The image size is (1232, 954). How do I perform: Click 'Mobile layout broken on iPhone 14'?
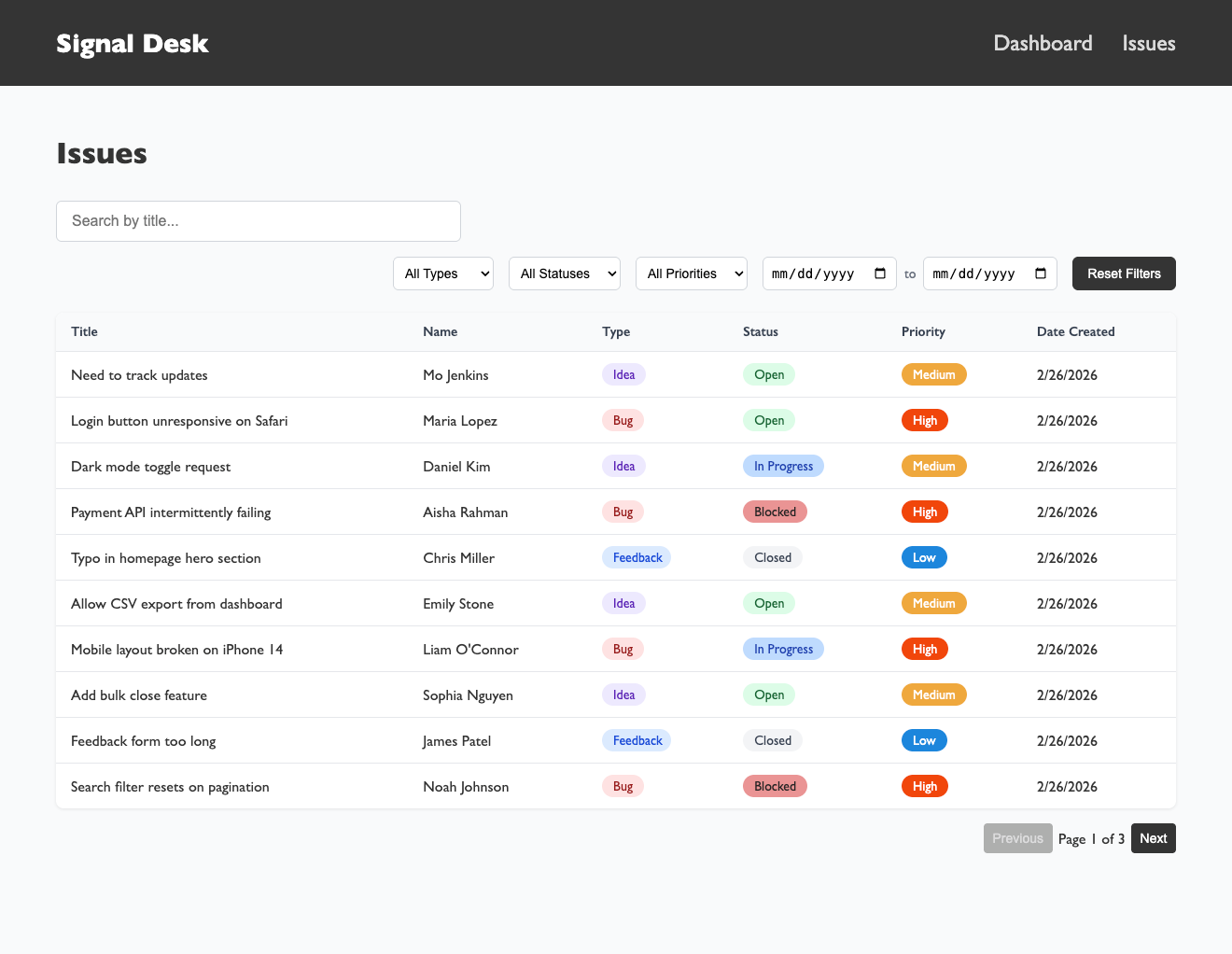176,650
